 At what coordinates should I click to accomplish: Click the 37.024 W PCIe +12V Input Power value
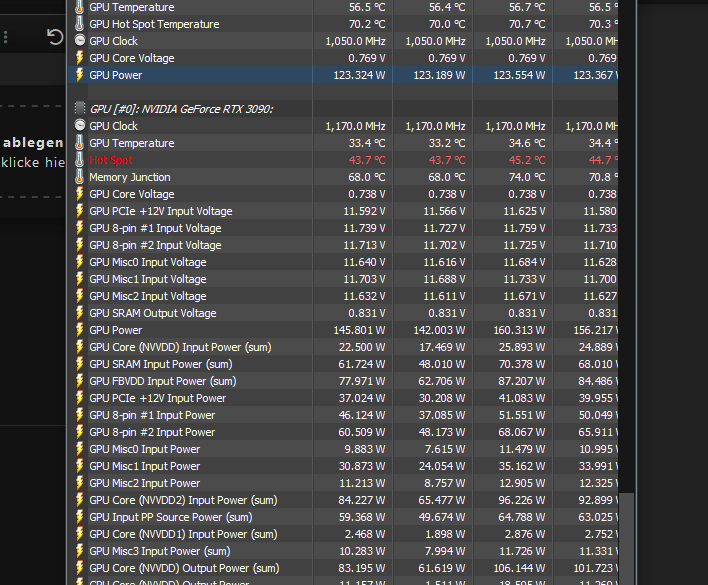coord(362,398)
